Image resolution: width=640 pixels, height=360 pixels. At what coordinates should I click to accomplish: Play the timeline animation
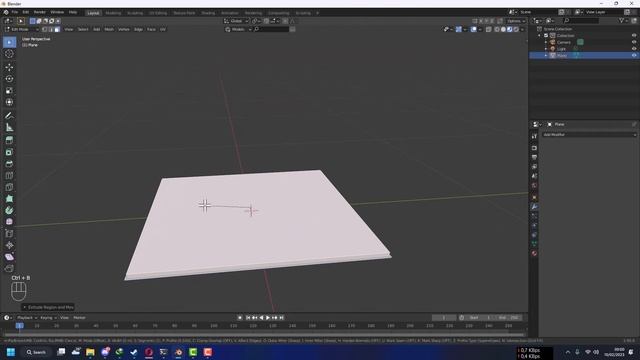pos(268,318)
